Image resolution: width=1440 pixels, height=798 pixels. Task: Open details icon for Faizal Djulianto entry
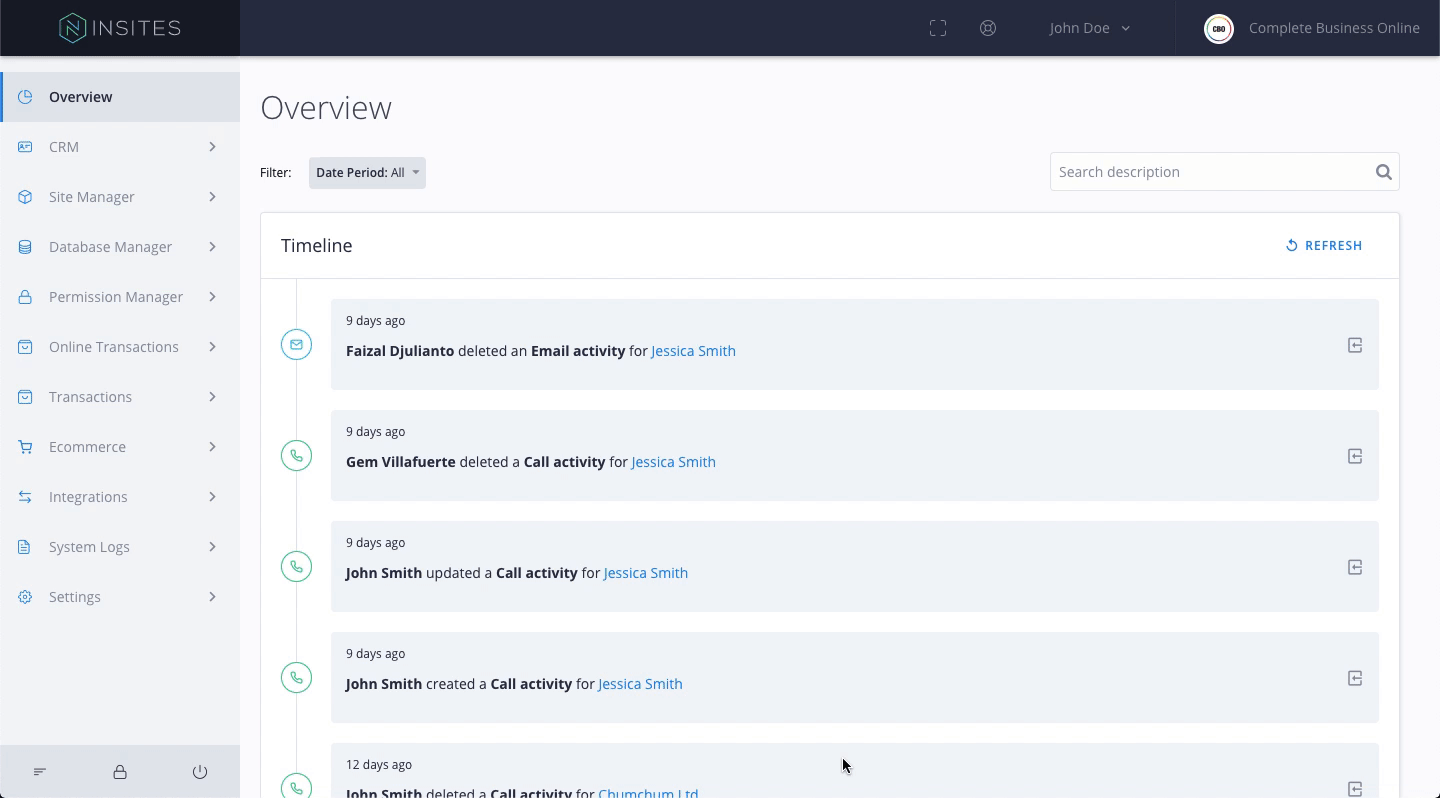(1355, 345)
